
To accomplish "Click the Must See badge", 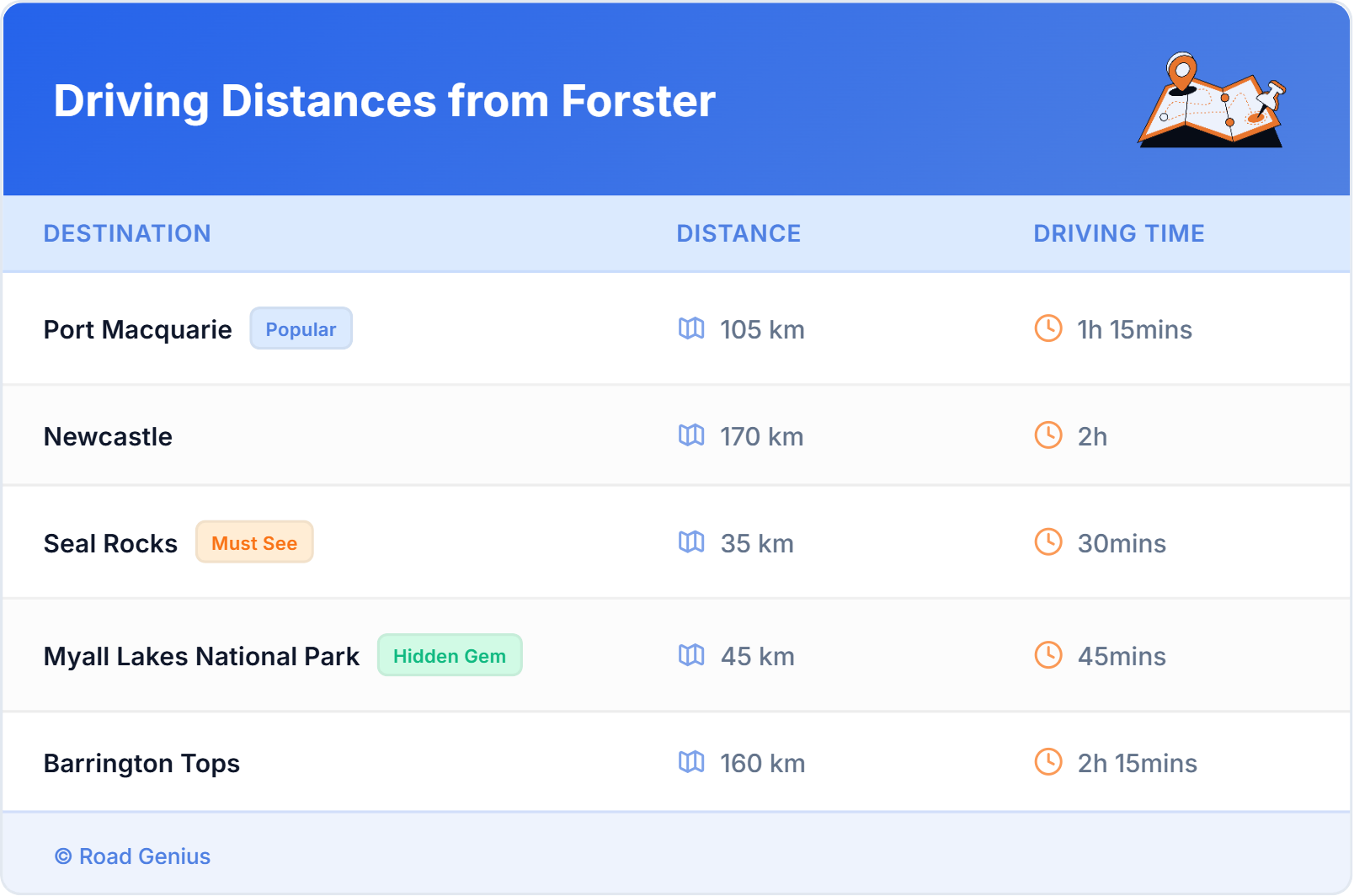I will (254, 542).
